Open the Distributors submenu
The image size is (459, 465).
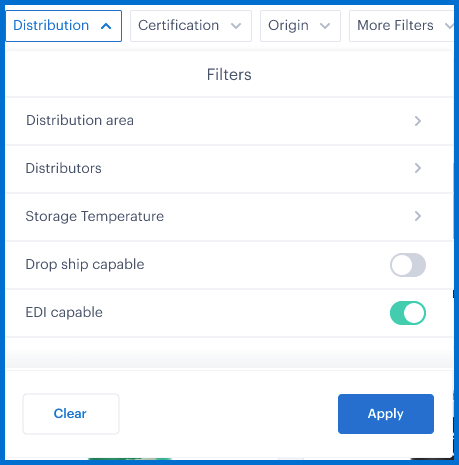click(230, 168)
